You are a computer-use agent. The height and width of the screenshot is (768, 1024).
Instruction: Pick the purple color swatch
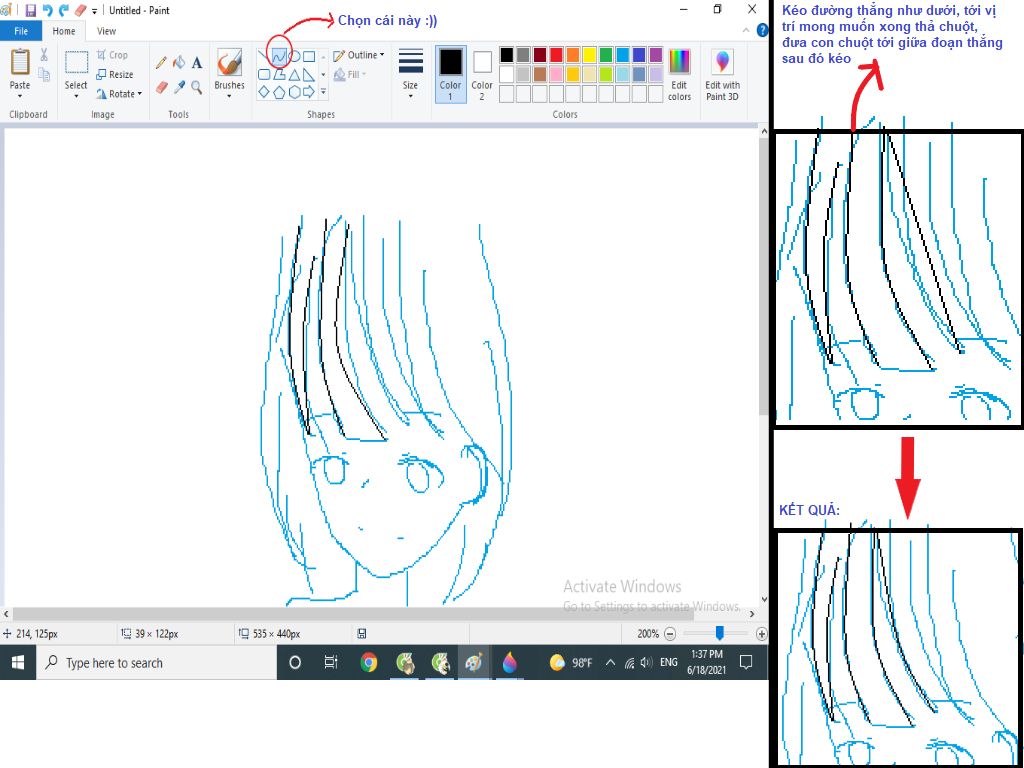coord(656,54)
